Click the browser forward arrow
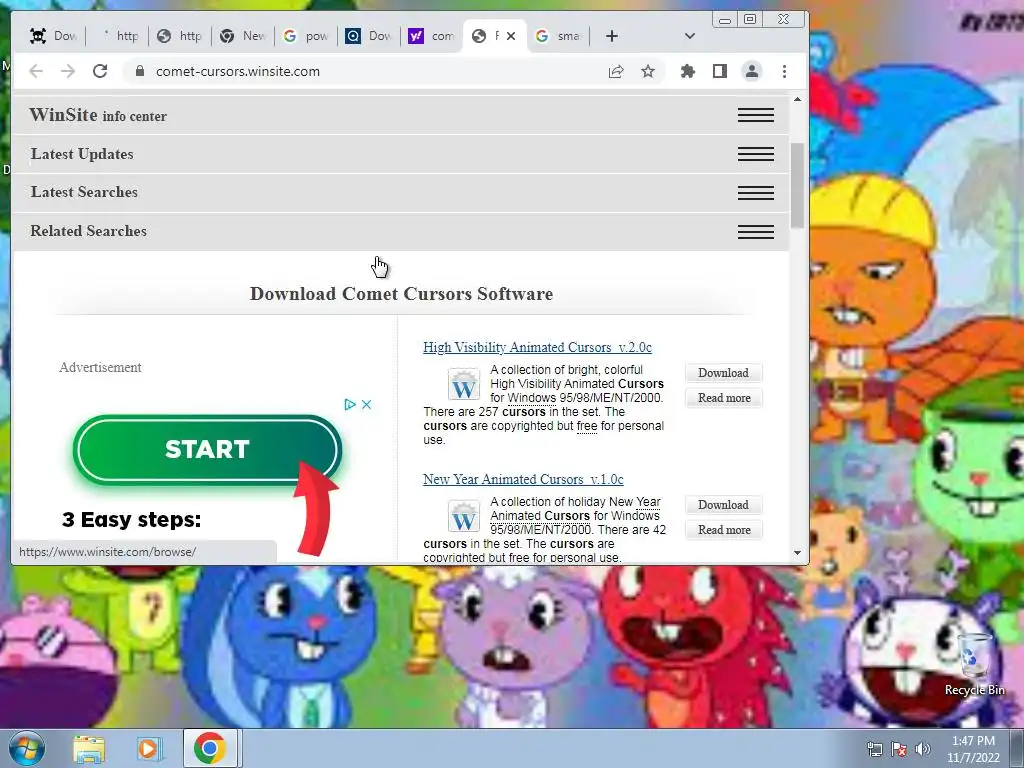 point(68,71)
